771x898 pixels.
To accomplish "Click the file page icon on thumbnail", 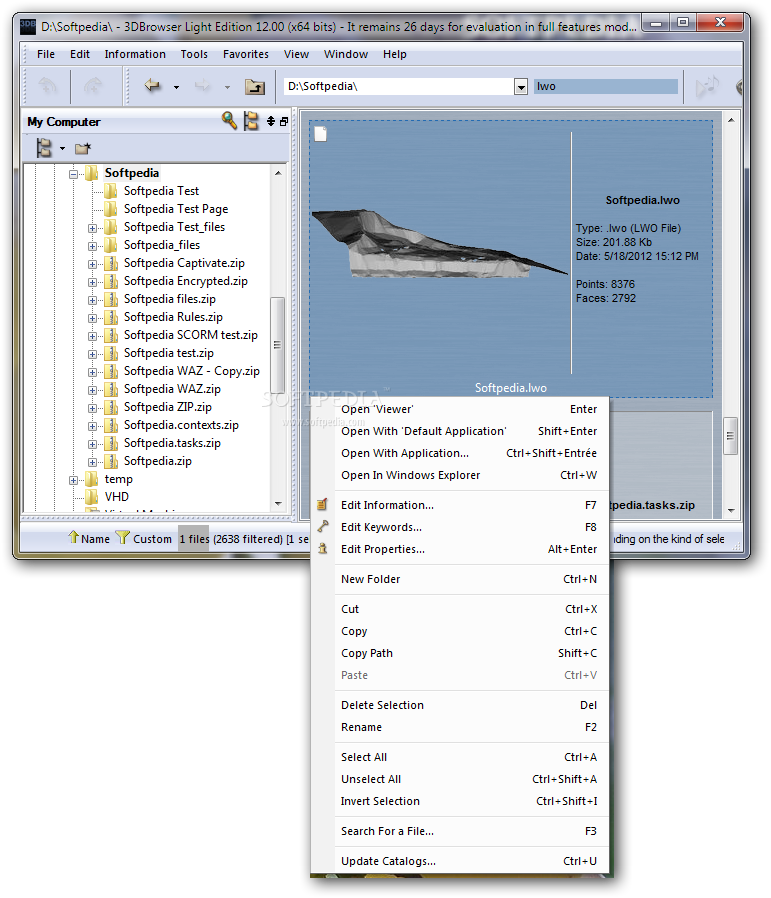I will 321,134.
